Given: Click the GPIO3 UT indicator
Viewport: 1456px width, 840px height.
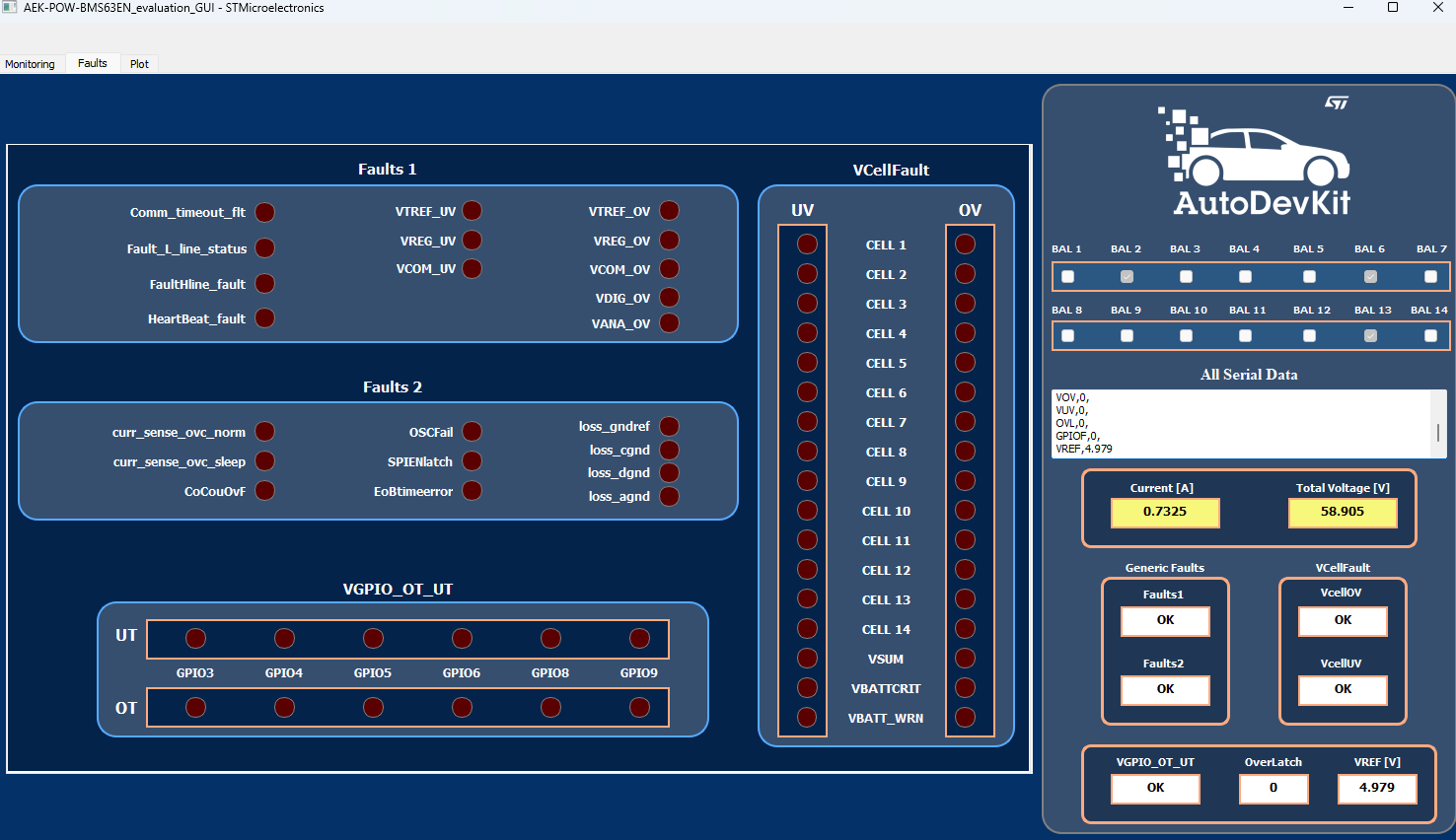Looking at the screenshot, I should click(x=195, y=638).
